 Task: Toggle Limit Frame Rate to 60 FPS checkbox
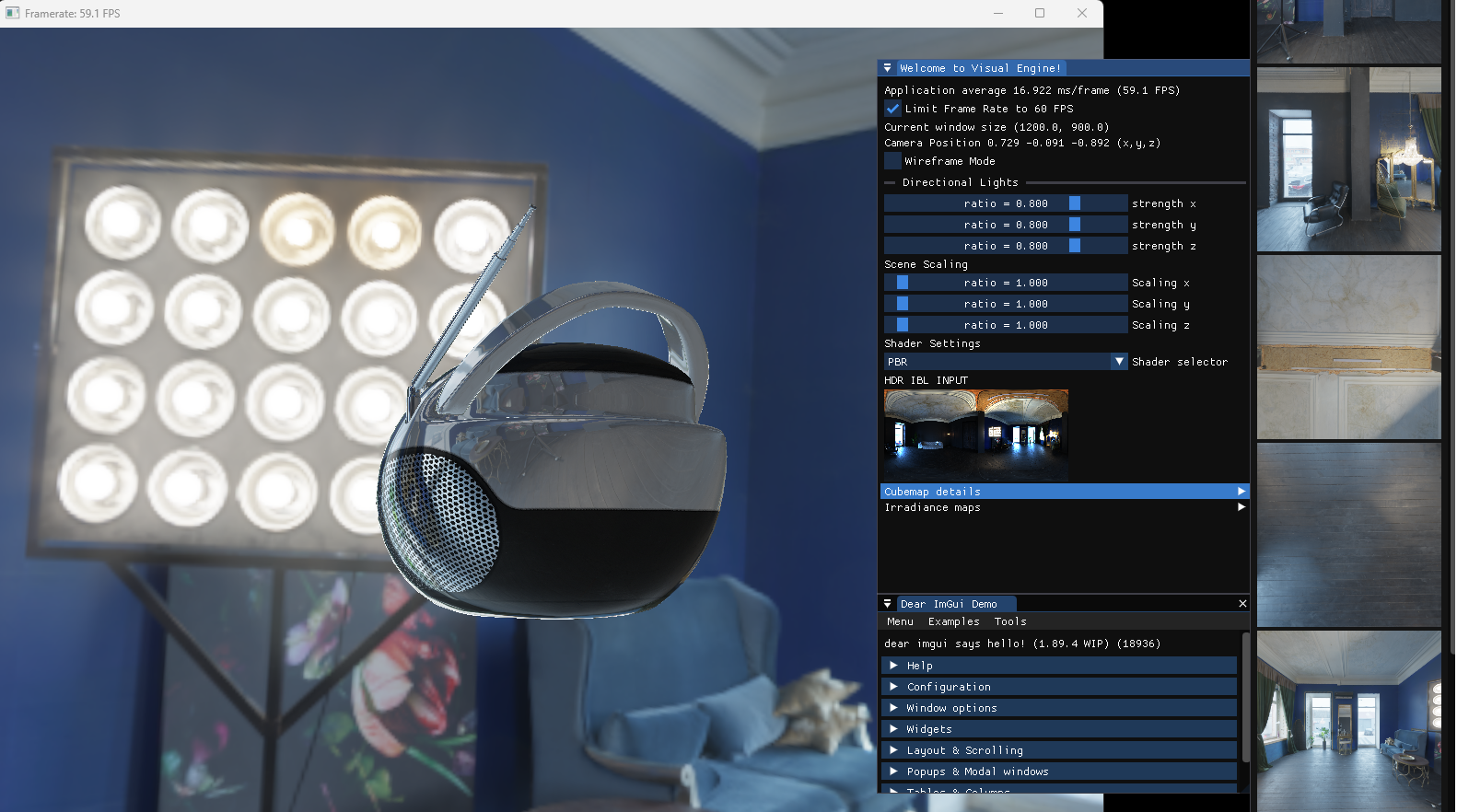point(892,109)
